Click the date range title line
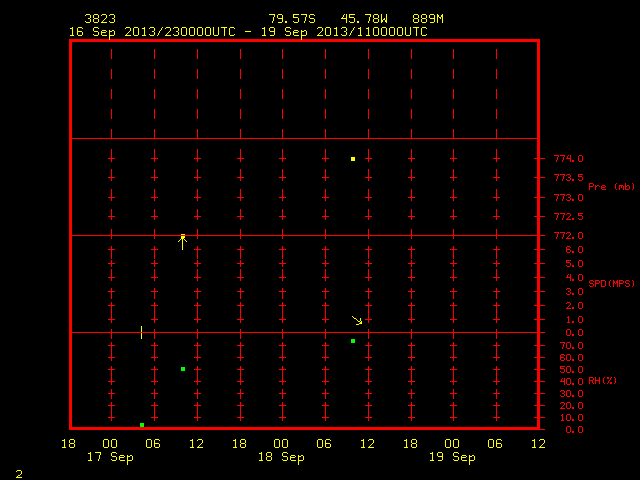The width and height of the screenshot is (640, 480). (248, 32)
